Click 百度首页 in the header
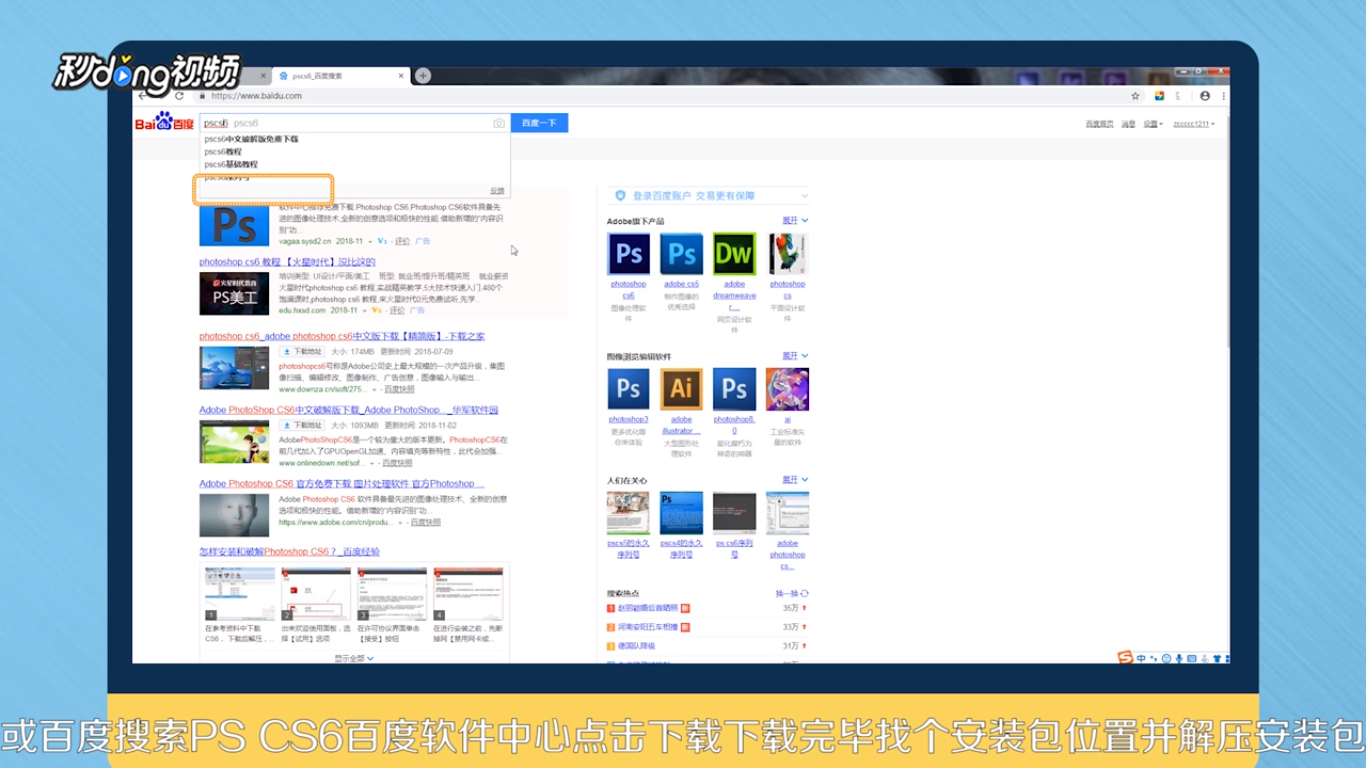The height and width of the screenshot is (768, 1366). pyautogui.click(x=1100, y=124)
